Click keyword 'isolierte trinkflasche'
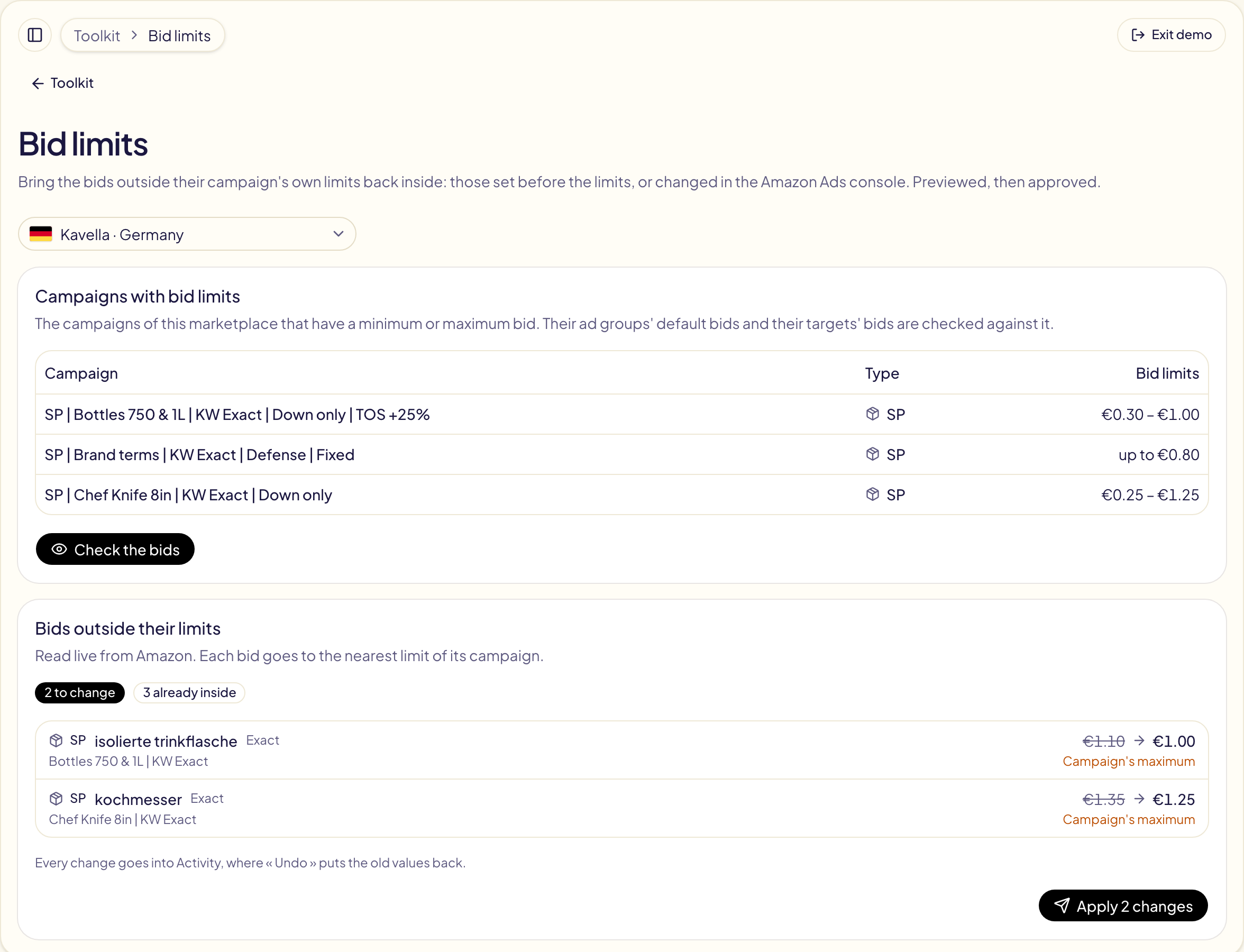The height and width of the screenshot is (952, 1244). pyautogui.click(x=166, y=741)
